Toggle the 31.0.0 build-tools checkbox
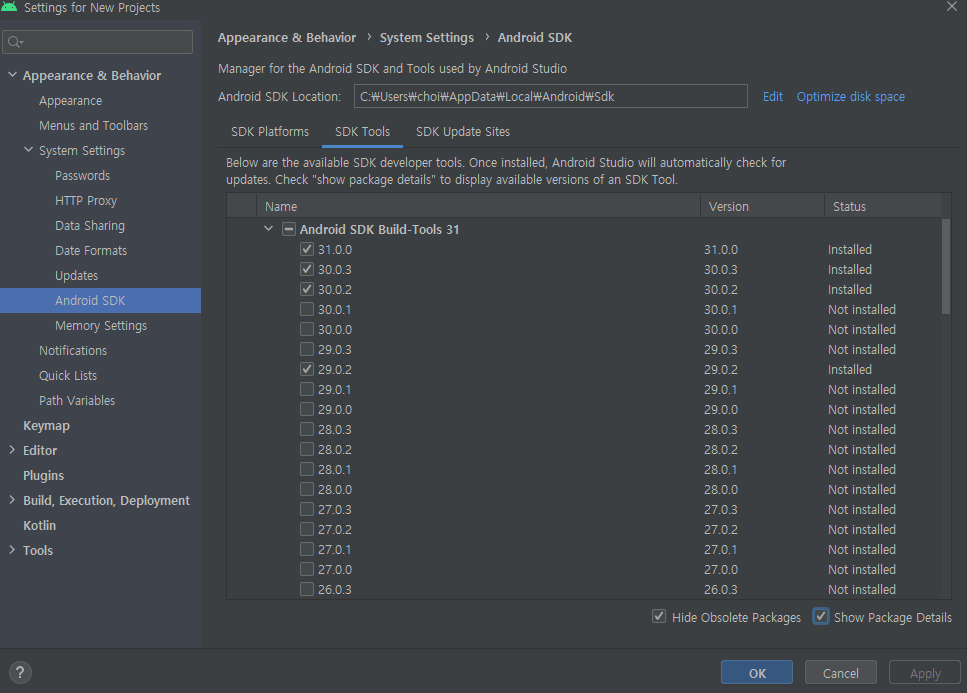This screenshot has height=693, width=967. coord(307,249)
